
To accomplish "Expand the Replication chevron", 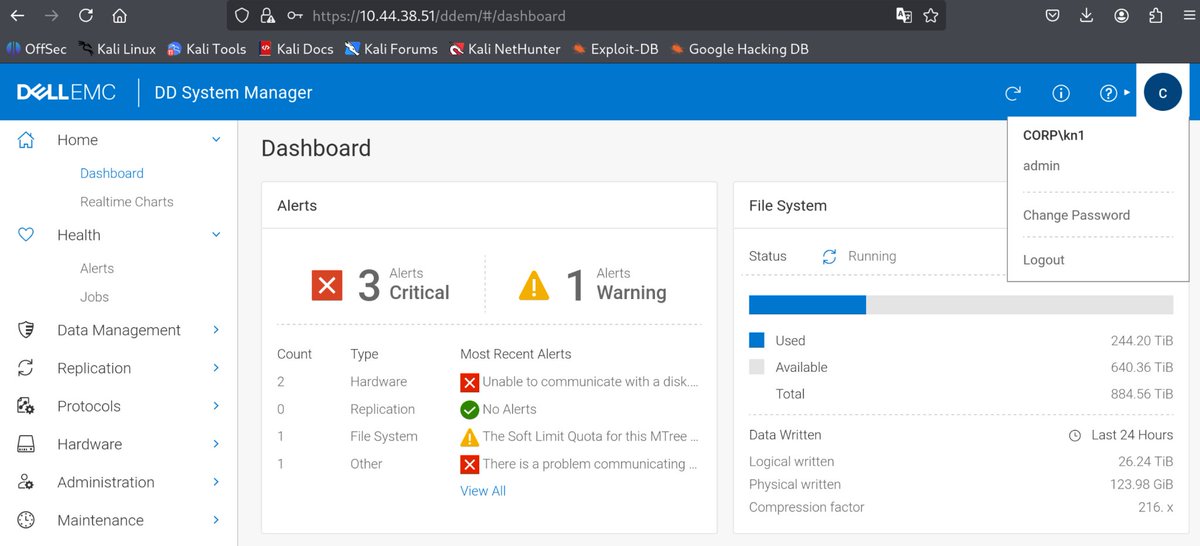I will 216,368.
